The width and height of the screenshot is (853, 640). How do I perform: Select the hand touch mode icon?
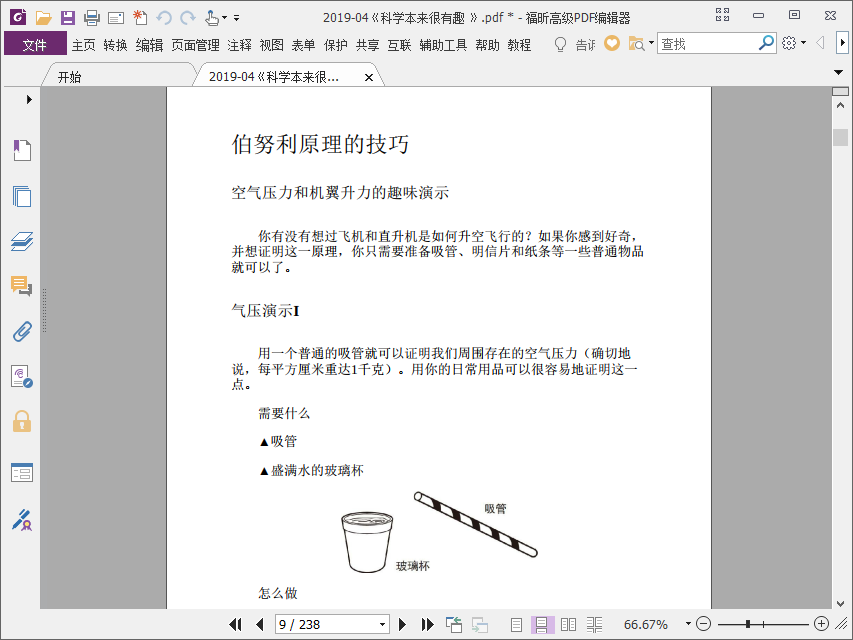coord(212,18)
